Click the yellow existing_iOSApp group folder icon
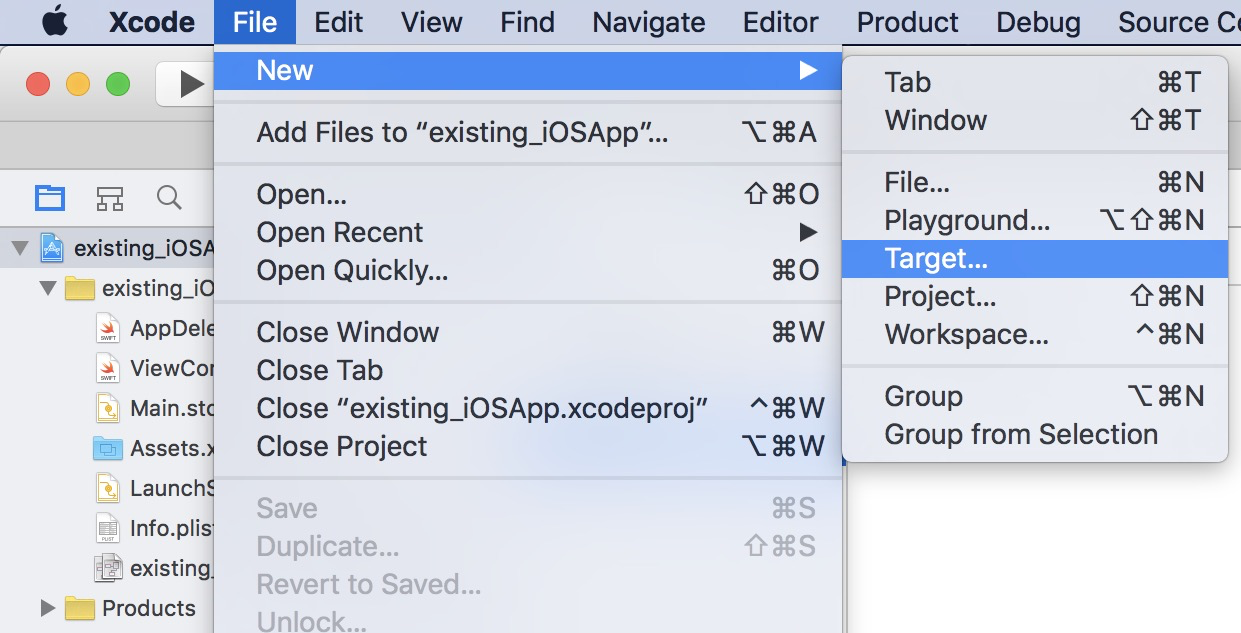This screenshot has width=1241, height=633. [79, 289]
